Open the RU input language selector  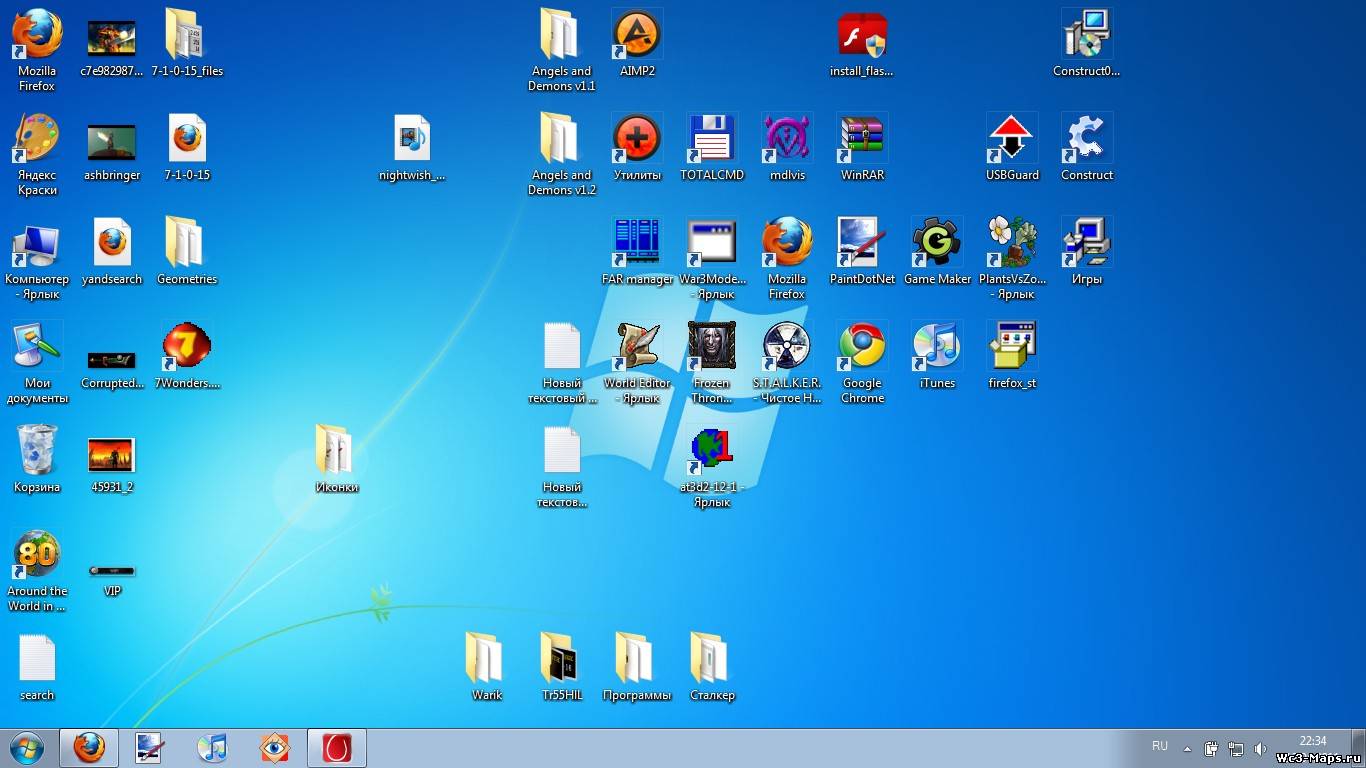point(1160,746)
